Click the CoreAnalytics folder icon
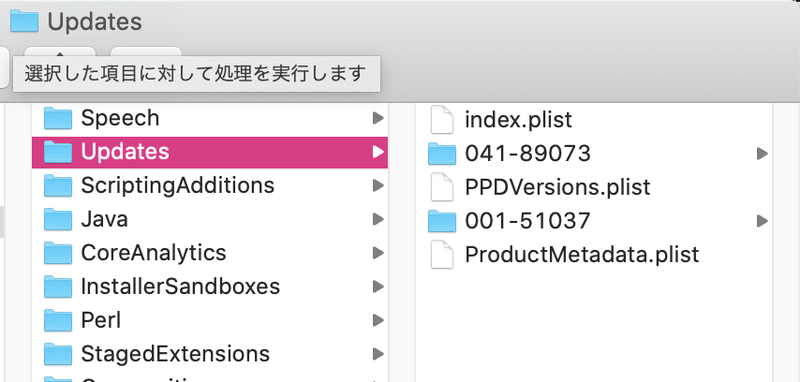The width and height of the screenshot is (800, 382). [58, 253]
